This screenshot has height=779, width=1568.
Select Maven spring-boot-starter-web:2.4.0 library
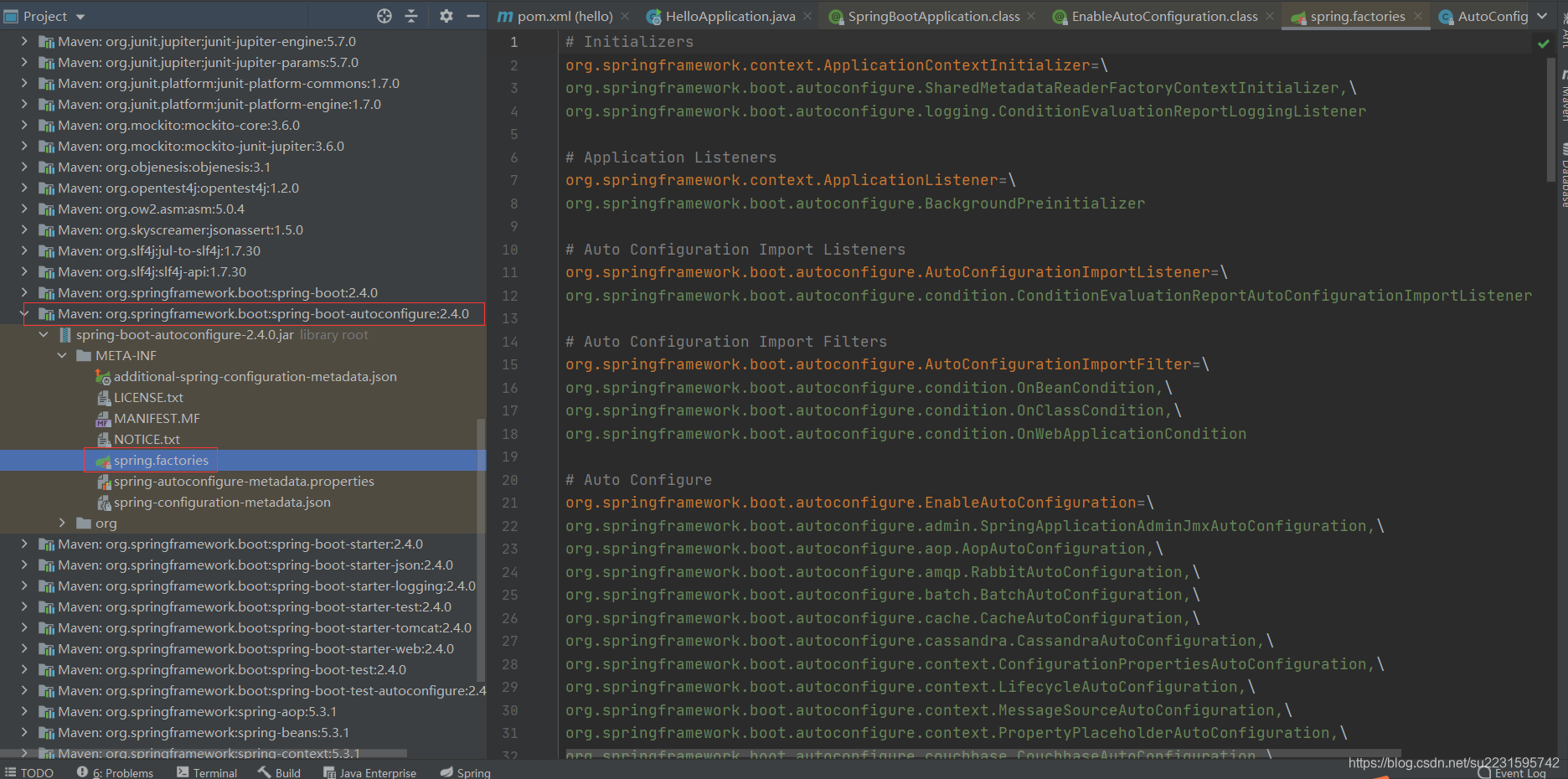coord(255,648)
